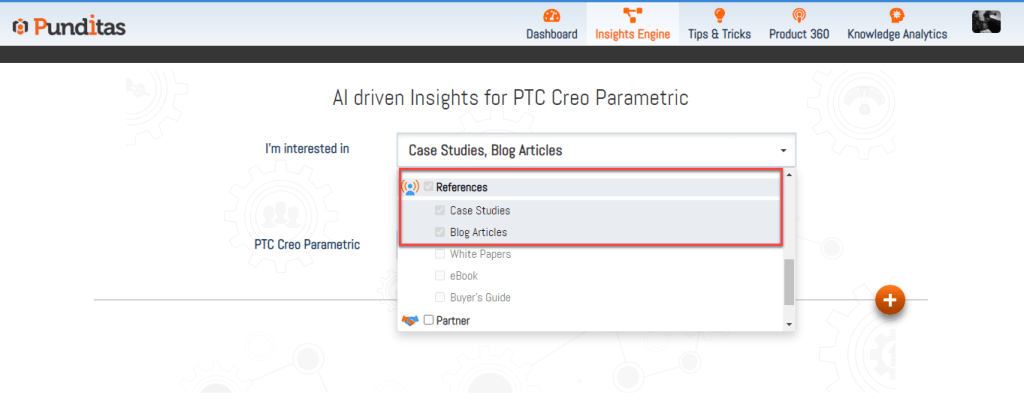Click the Product 360 icon
This screenshot has height=407, width=1024.
(798, 15)
